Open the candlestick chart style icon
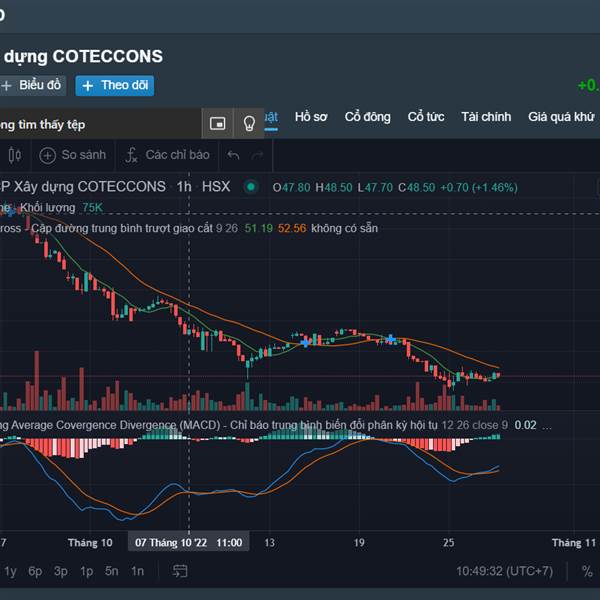This screenshot has width=600, height=600. point(15,155)
